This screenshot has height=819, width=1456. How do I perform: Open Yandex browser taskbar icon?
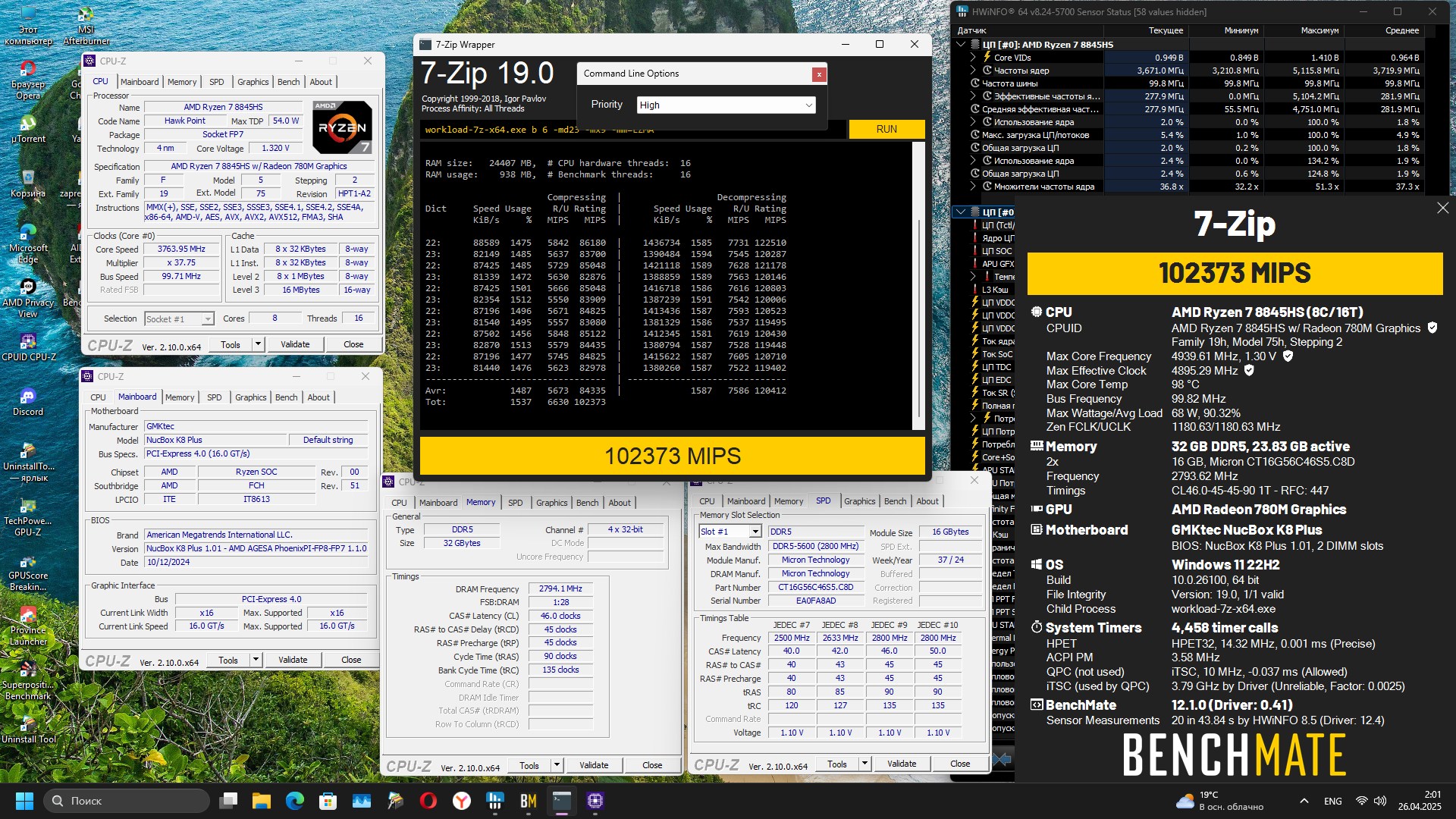[462, 801]
